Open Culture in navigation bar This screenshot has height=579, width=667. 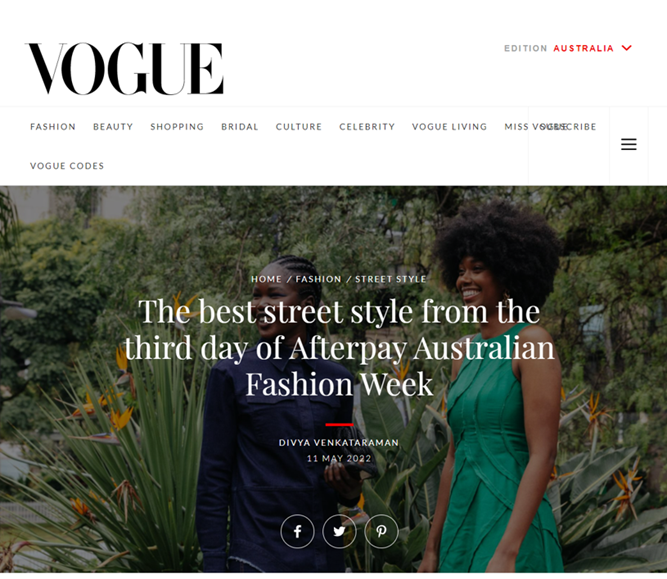[x=299, y=127]
